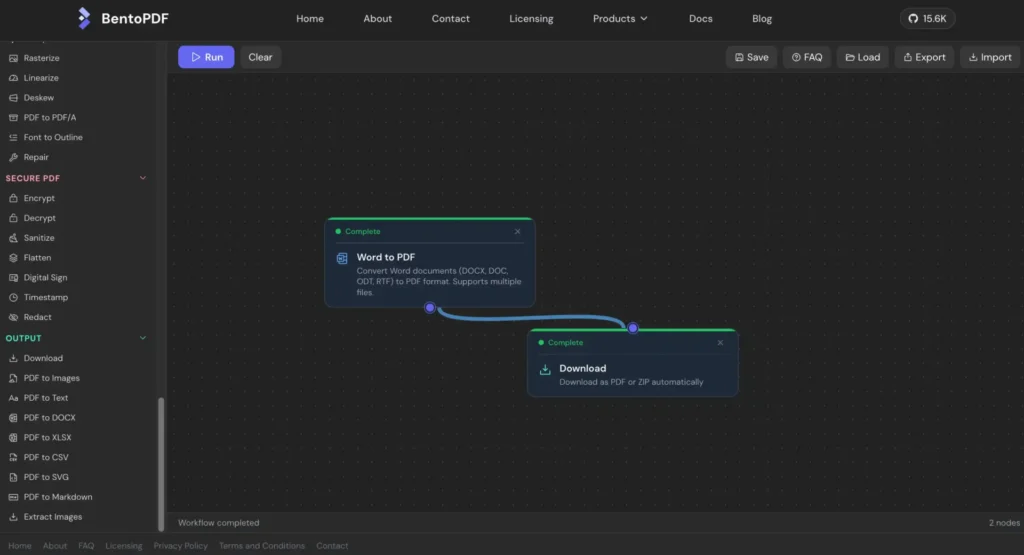Click the Encrypt lock icon
This screenshot has width=1024, height=555.
click(13, 198)
